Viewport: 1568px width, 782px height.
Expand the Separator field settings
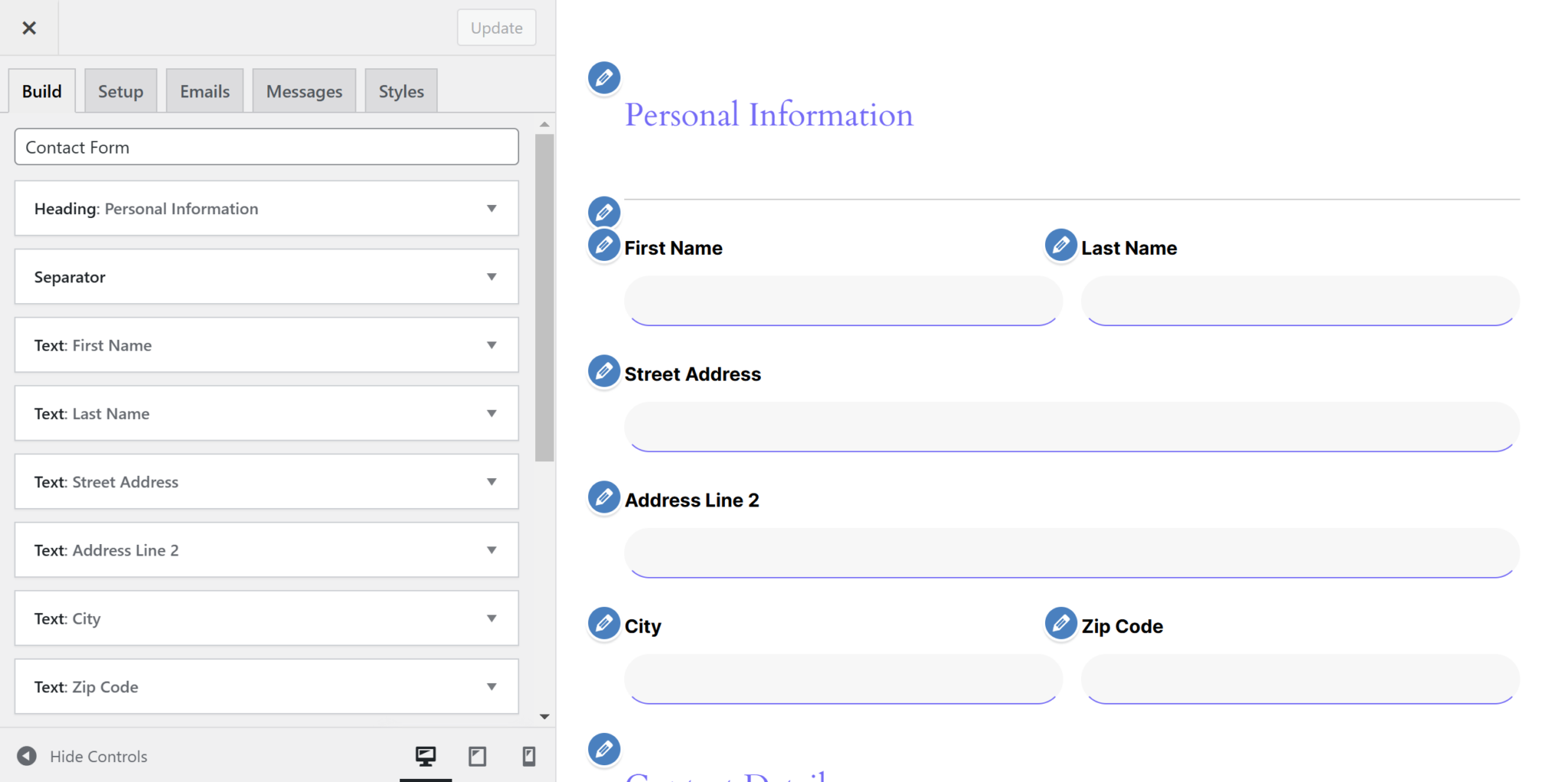(492, 276)
